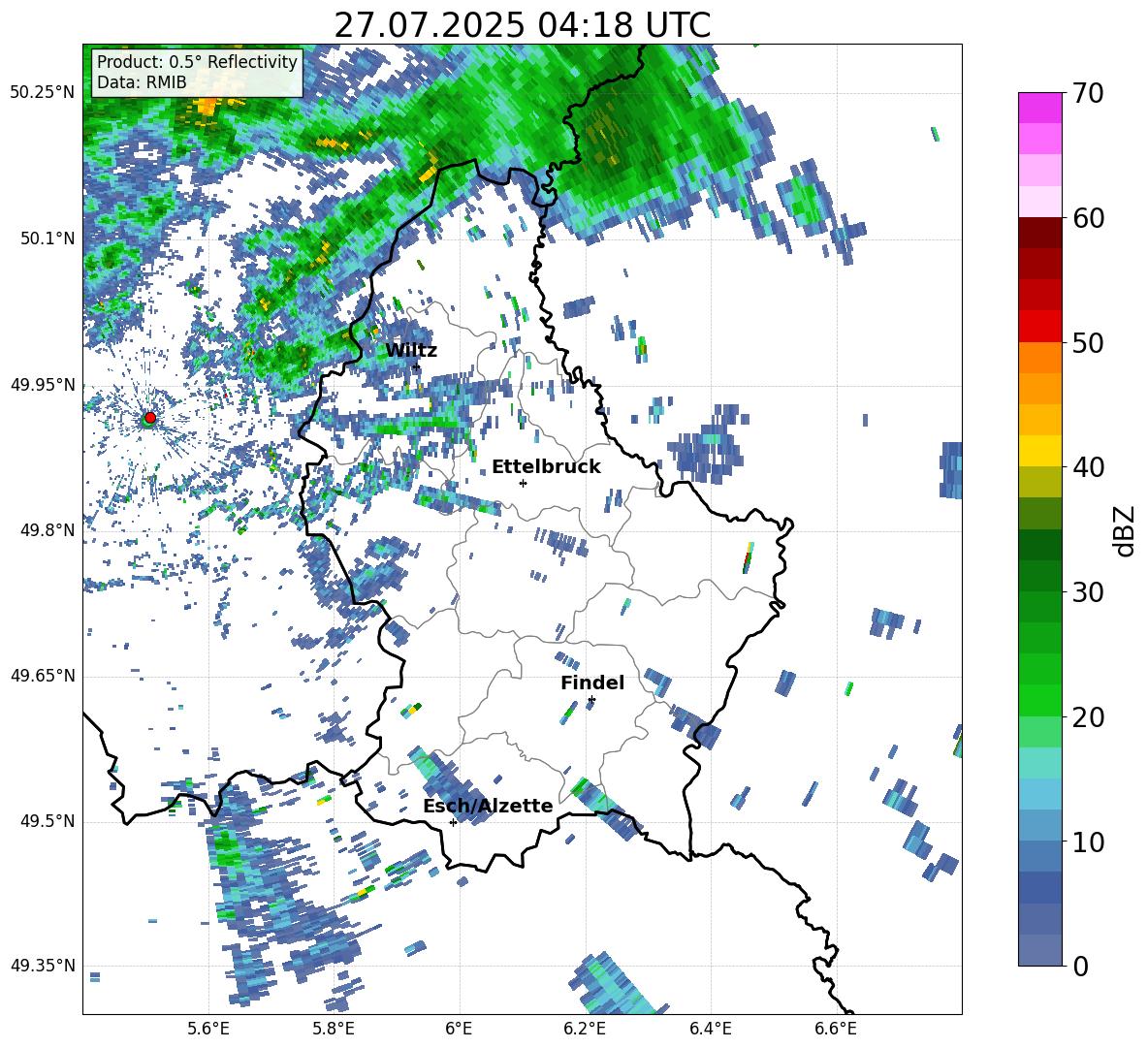Click the 'Data: RMIB' text
This screenshot has width=1148, height=1048.
pyautogui.click(x=142, y=82)
